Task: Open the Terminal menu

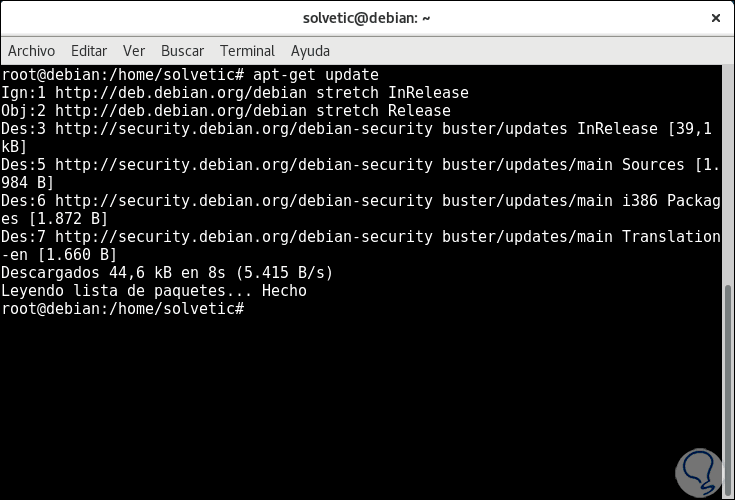Action: [x=247, y=51]
